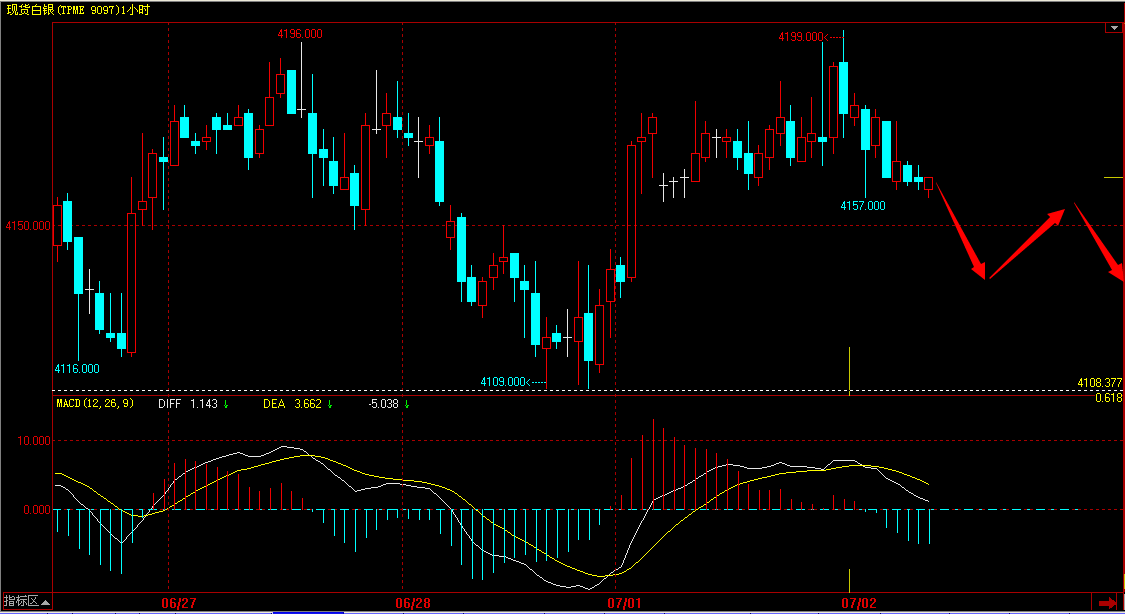1125x614 pixels.
Task: Click the DIFF 1.143 readout
Action: click(188, 404)
